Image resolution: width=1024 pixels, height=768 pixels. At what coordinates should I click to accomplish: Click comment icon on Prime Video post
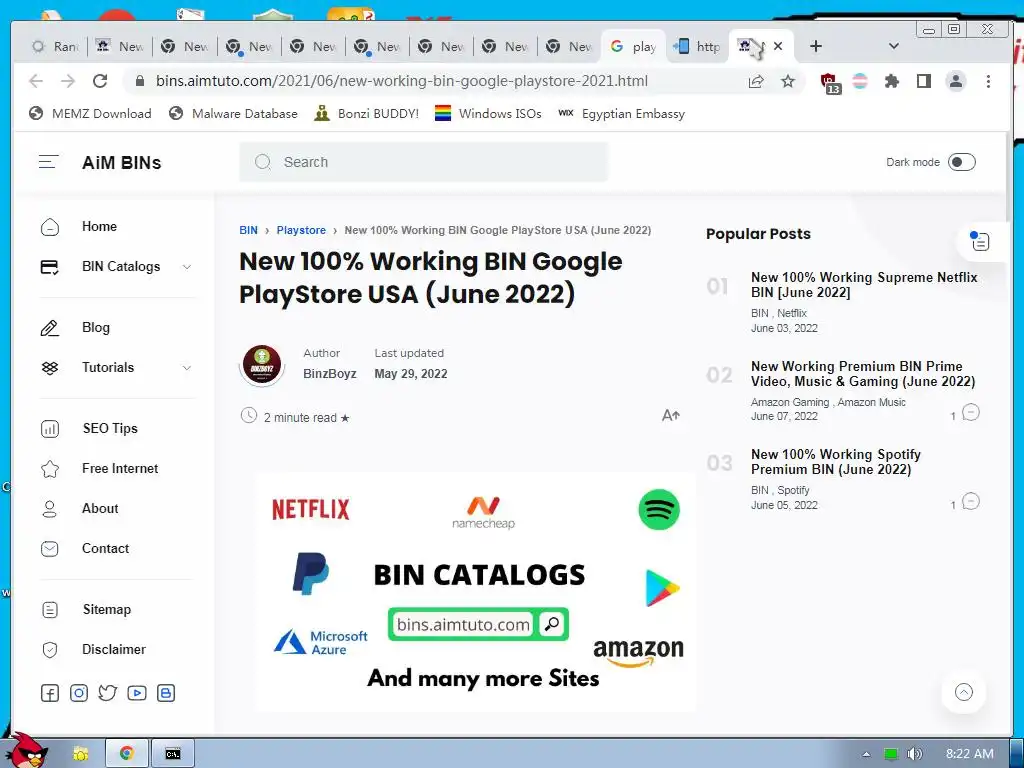[x=970, y=413]
